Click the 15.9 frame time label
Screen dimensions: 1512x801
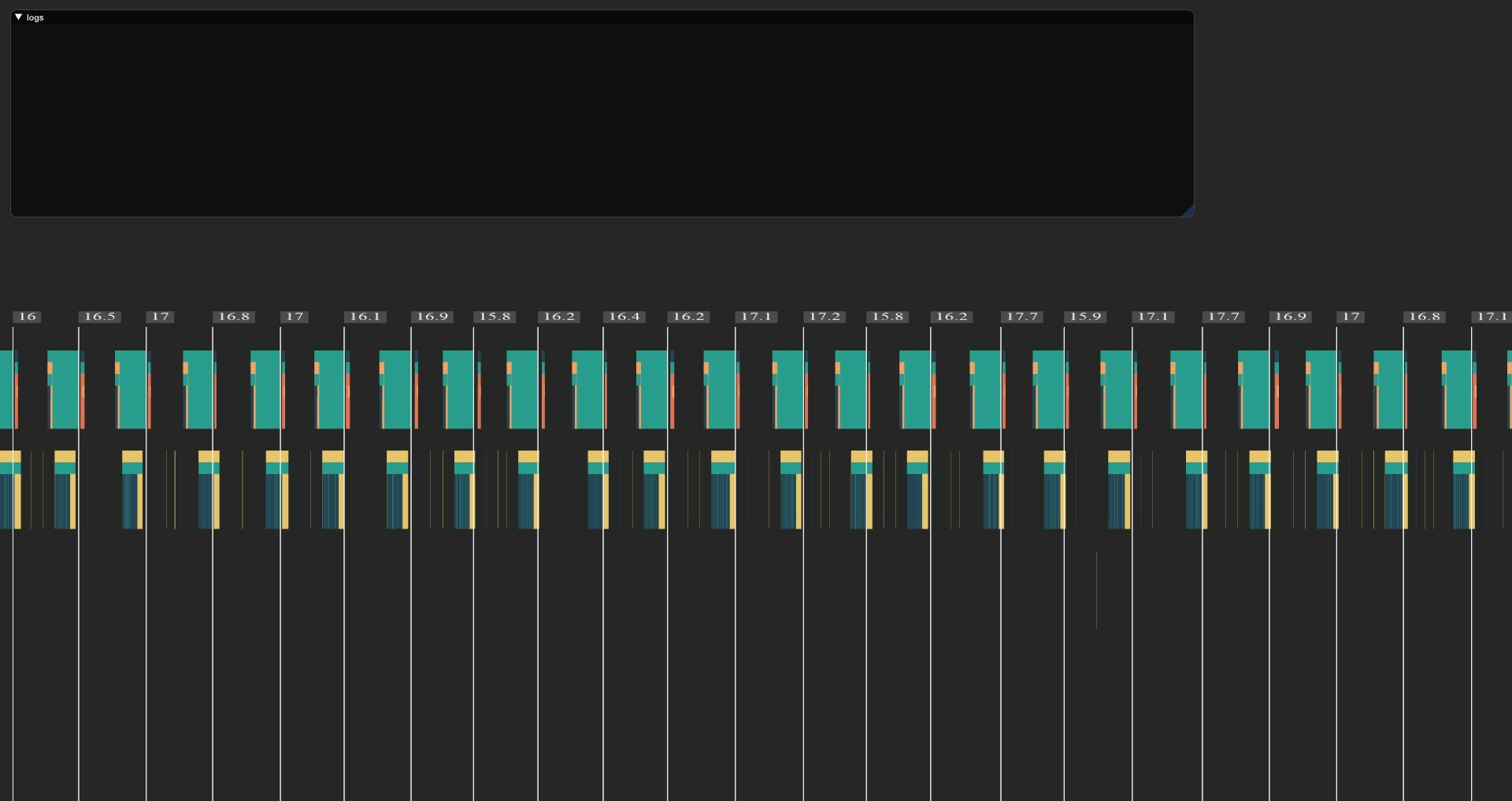pos(1085,317)
